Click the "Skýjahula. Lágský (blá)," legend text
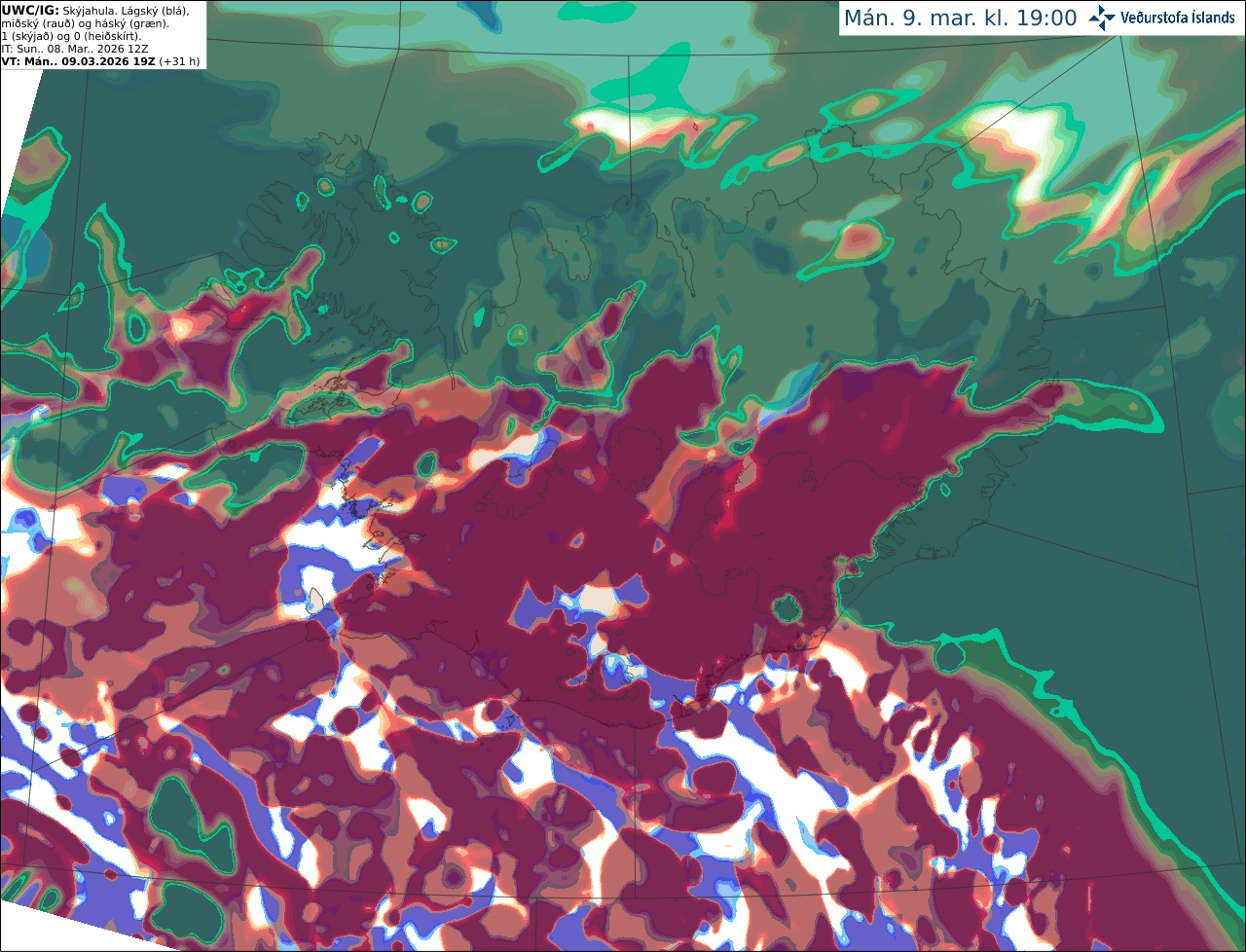 coord(127,10)
